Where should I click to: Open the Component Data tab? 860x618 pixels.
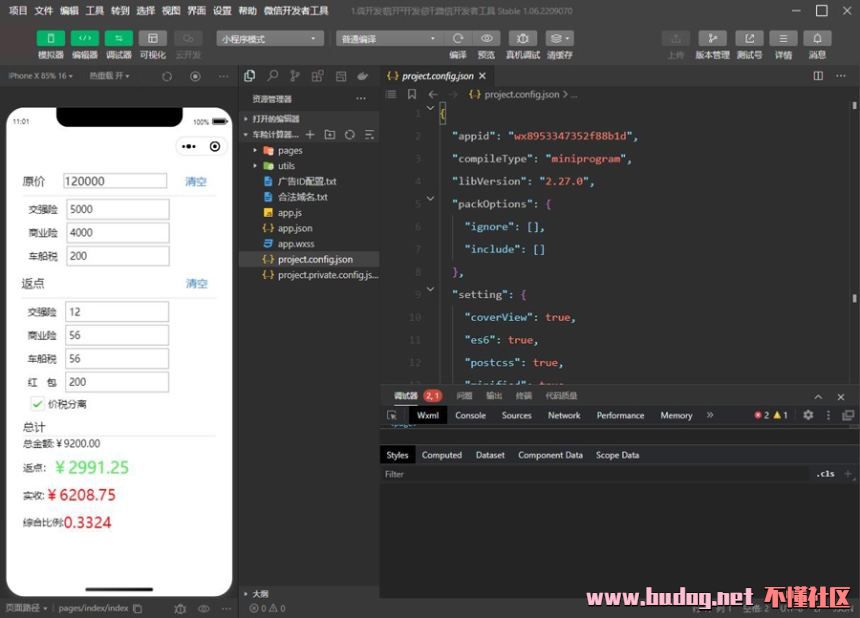pos(550,455)
